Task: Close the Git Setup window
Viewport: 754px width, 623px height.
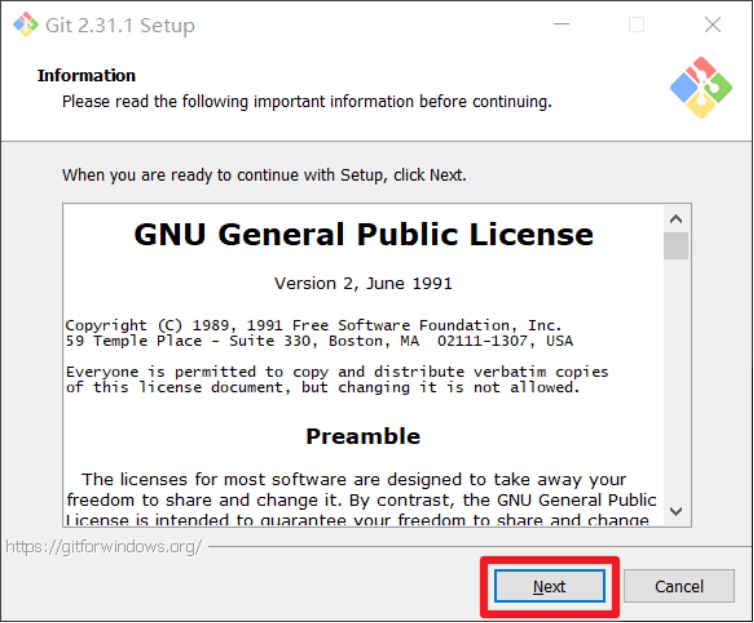Action: (x=712, y=24)
